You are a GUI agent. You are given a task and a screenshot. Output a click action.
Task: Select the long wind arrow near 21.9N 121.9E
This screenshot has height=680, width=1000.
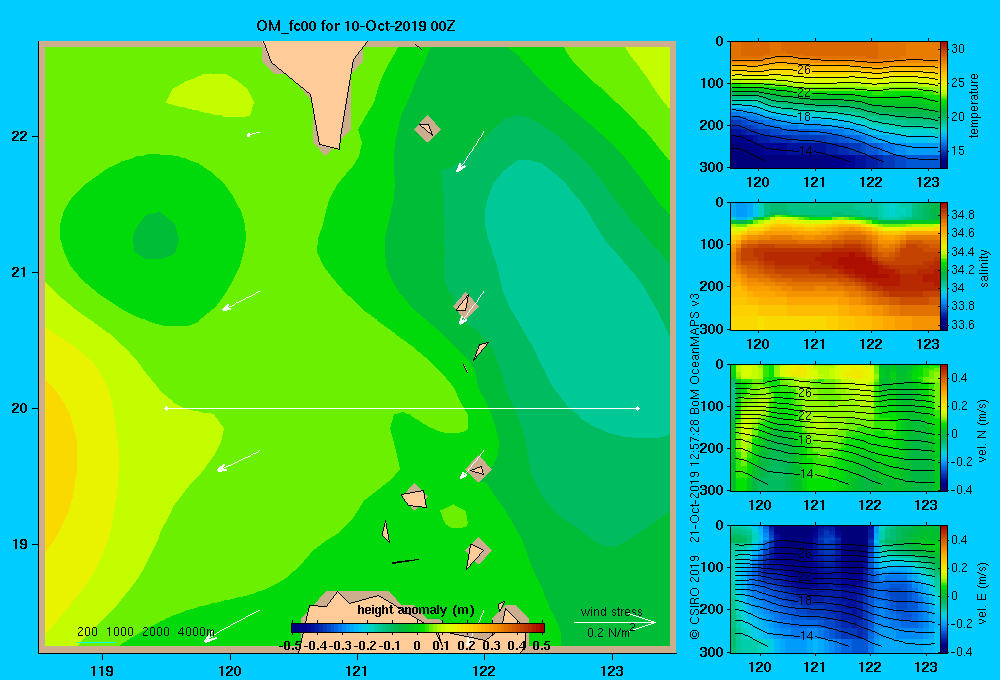tap(470, 152)
